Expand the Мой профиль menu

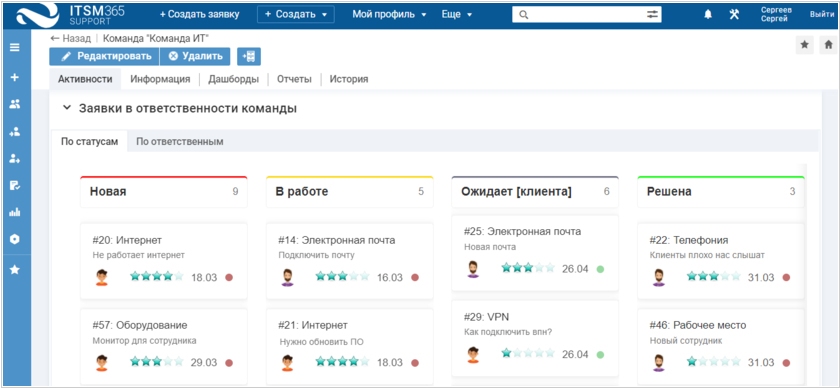(389, 14)
